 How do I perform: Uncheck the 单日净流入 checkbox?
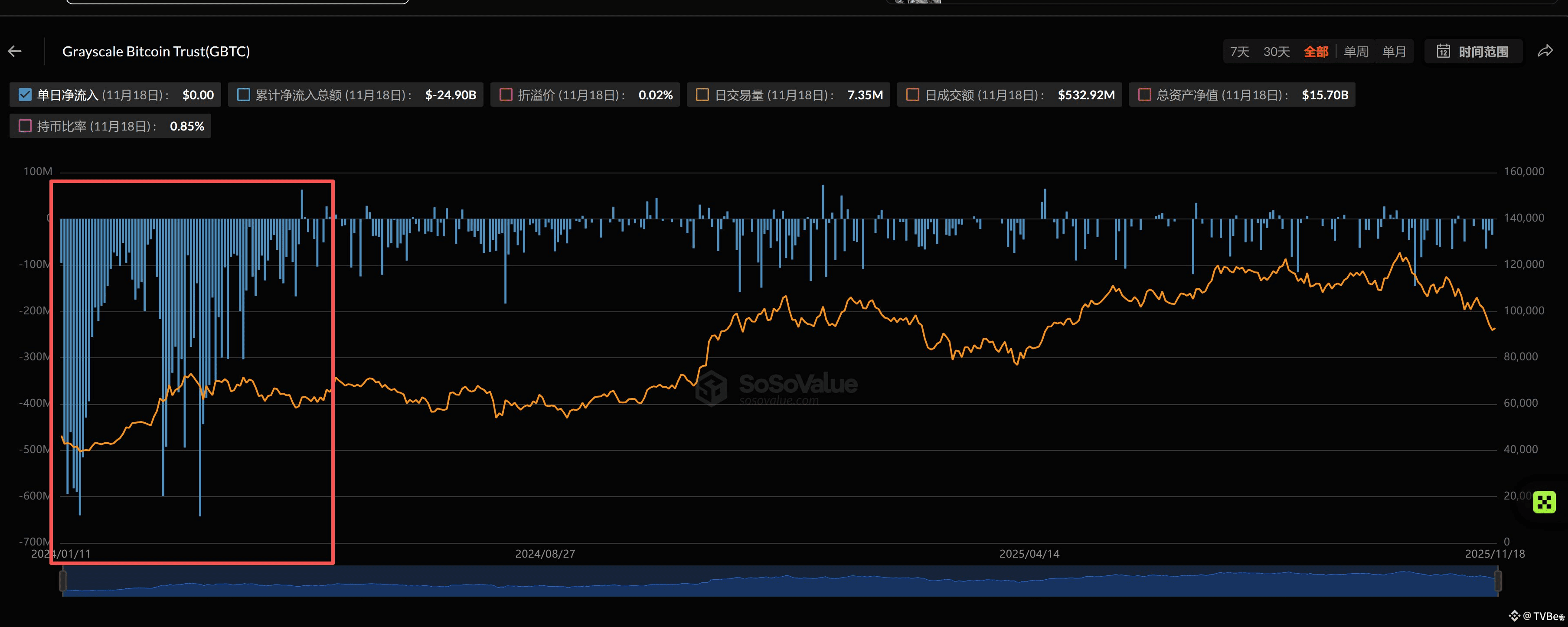(x=25, y=95)
